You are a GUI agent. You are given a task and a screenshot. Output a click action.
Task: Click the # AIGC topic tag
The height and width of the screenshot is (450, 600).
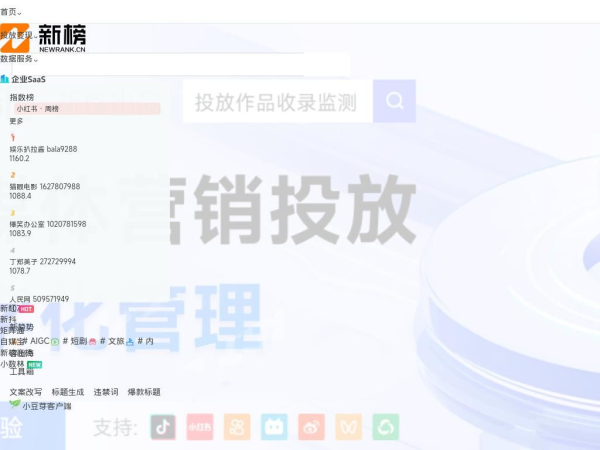click(x=36, y=341)
